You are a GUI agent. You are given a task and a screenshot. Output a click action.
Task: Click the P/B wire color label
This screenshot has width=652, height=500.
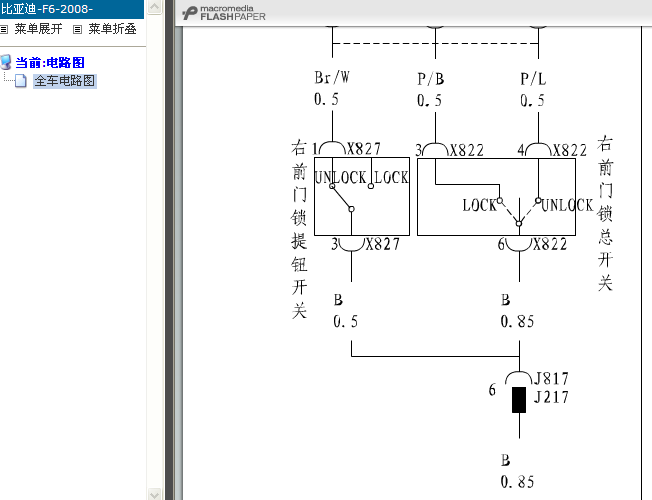click(431, 79)
